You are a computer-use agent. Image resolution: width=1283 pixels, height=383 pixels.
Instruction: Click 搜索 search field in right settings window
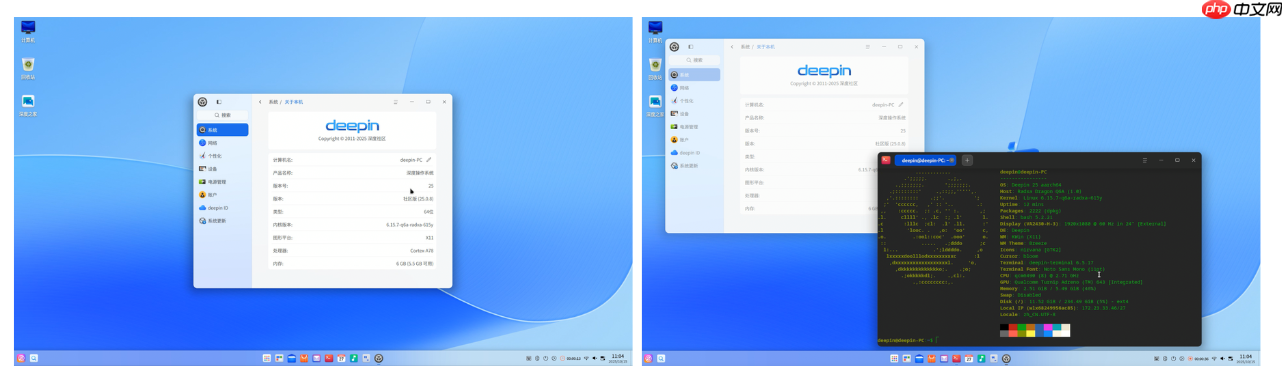pyautogui.click(x=694, y=60)
